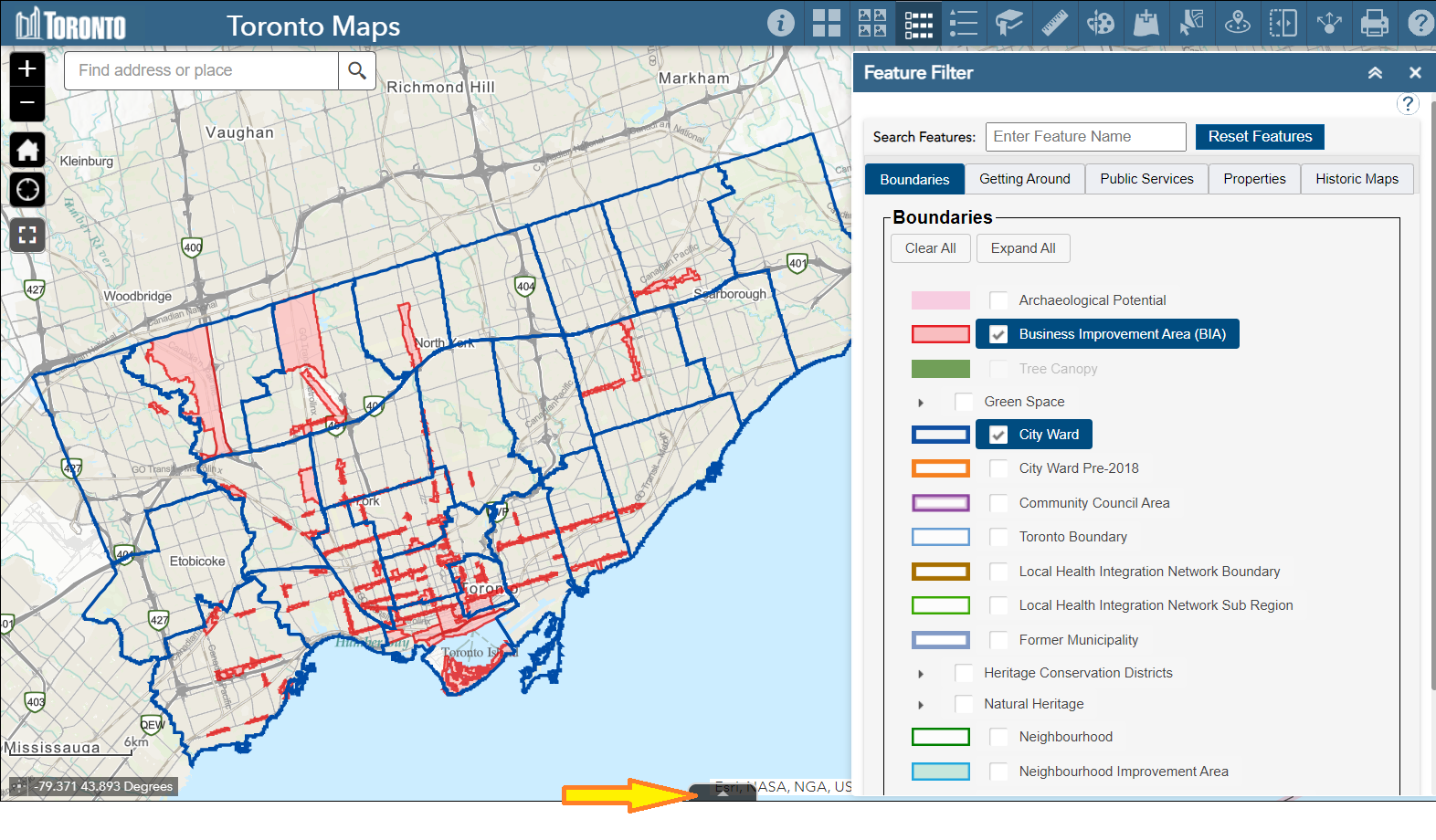
Task: Disable the City Ward layer checkbox
Action: (998, 435)
